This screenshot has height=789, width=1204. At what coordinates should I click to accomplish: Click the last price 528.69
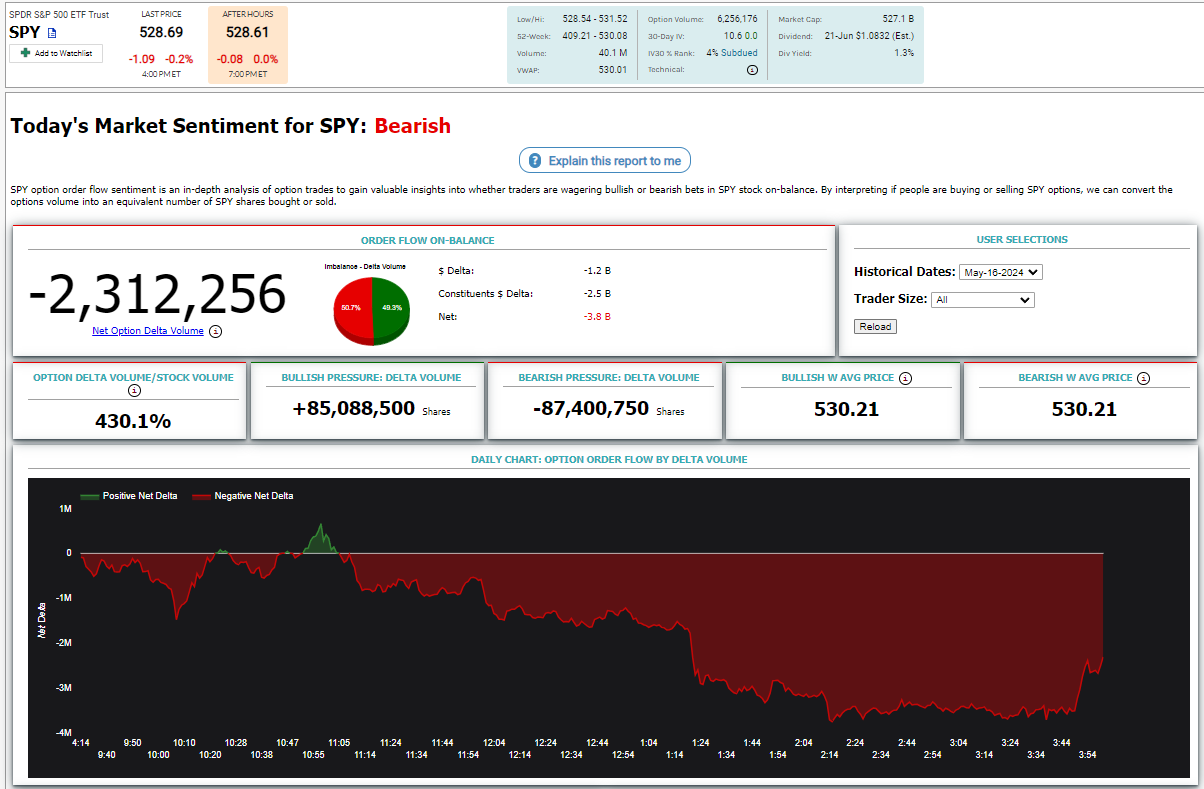[161, 32]
